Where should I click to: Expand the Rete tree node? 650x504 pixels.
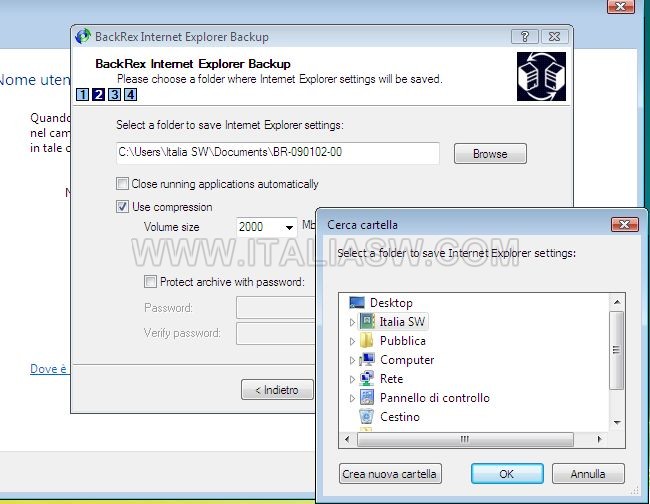point(352,379)
